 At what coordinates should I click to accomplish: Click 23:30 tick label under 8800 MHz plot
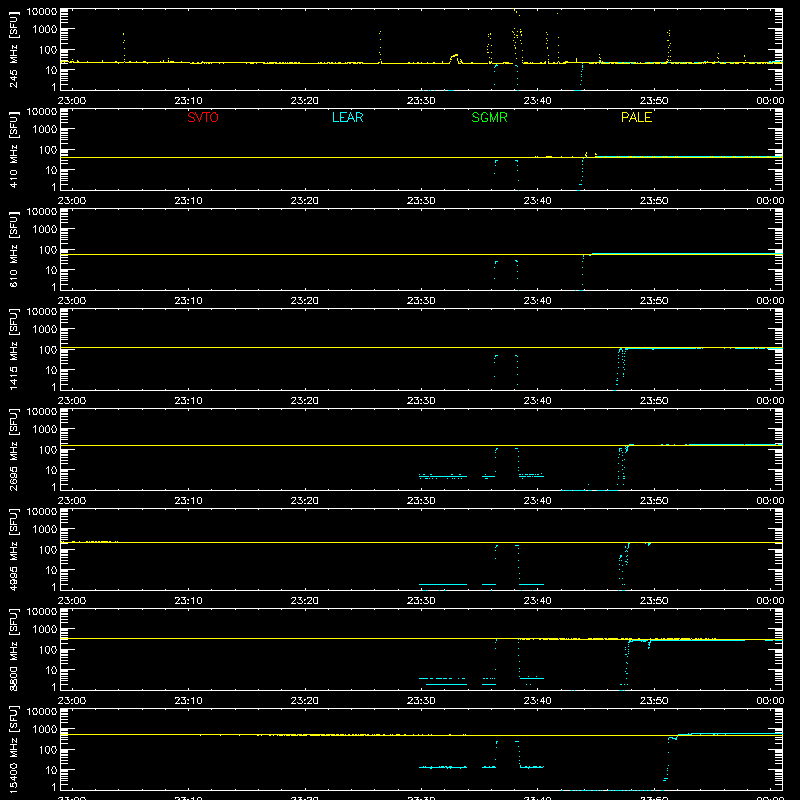[421, 701]
